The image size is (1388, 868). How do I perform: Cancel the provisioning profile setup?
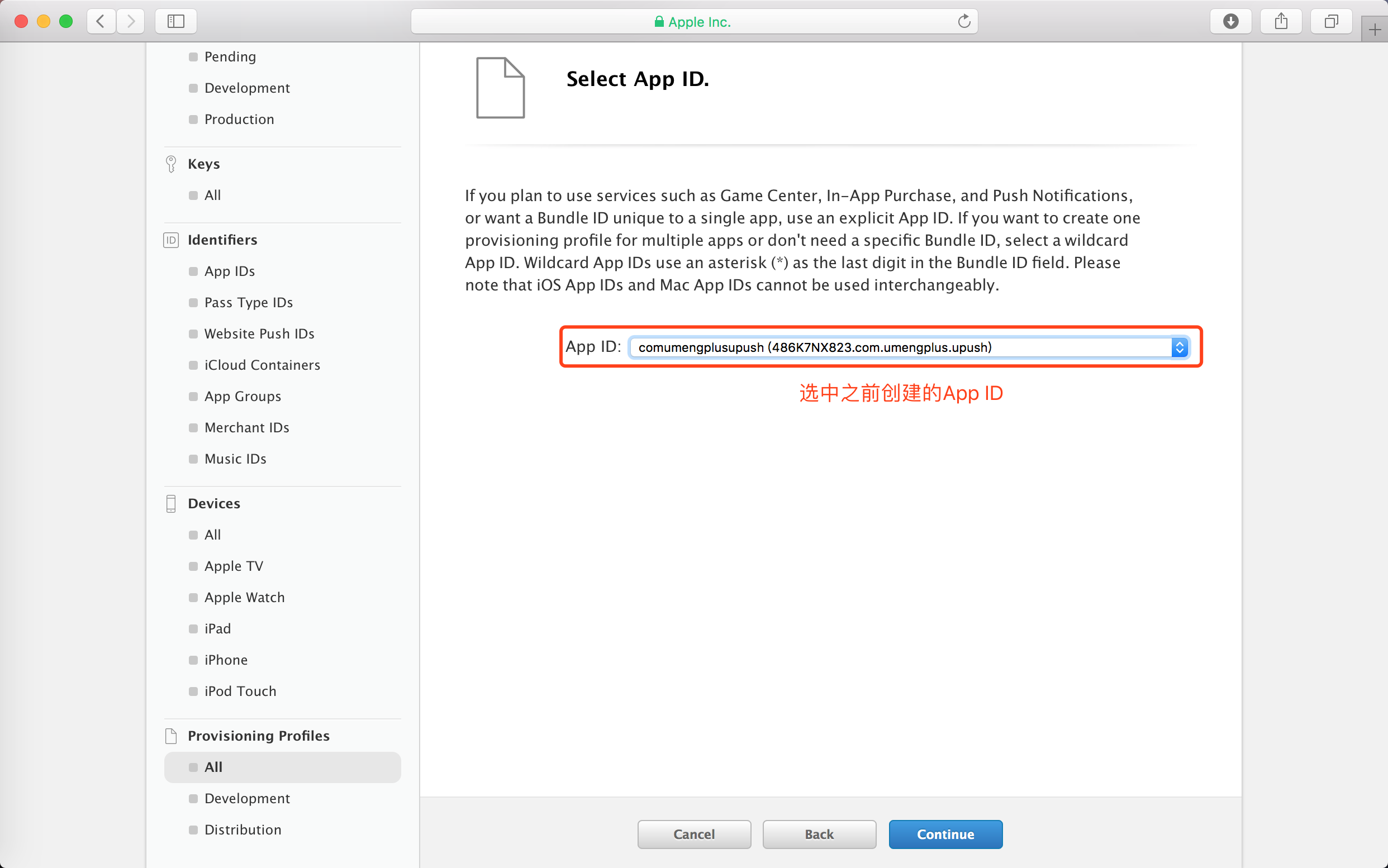click(x=693, y=834)
